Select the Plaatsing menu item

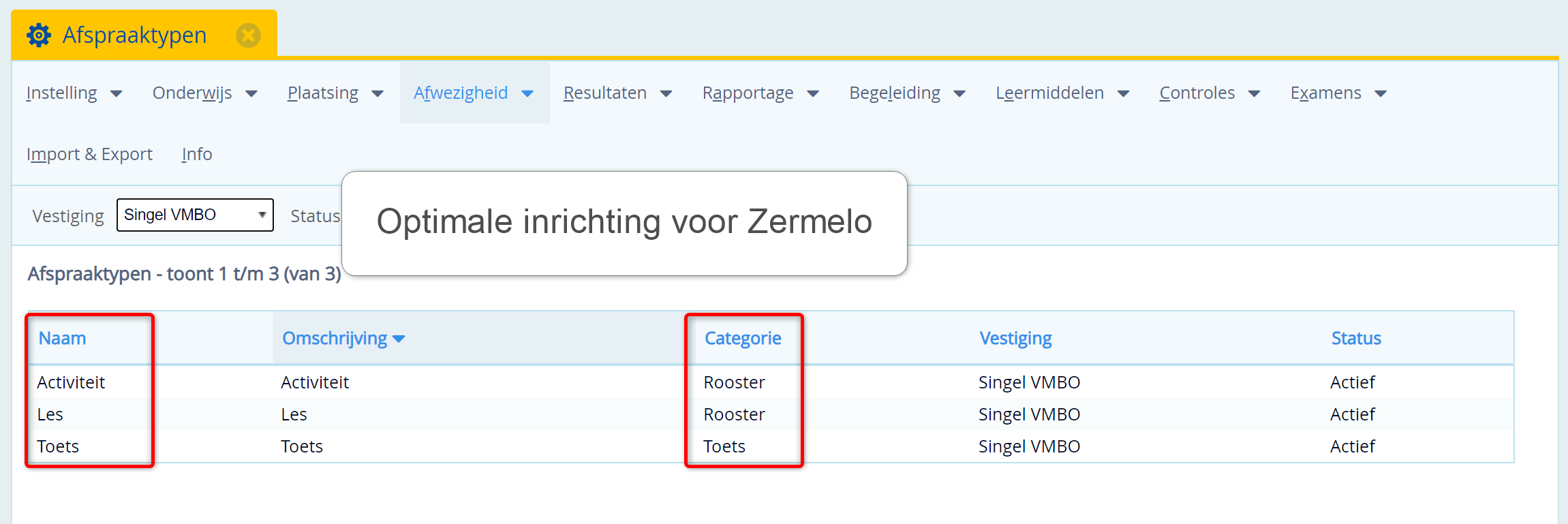[322, 93]
